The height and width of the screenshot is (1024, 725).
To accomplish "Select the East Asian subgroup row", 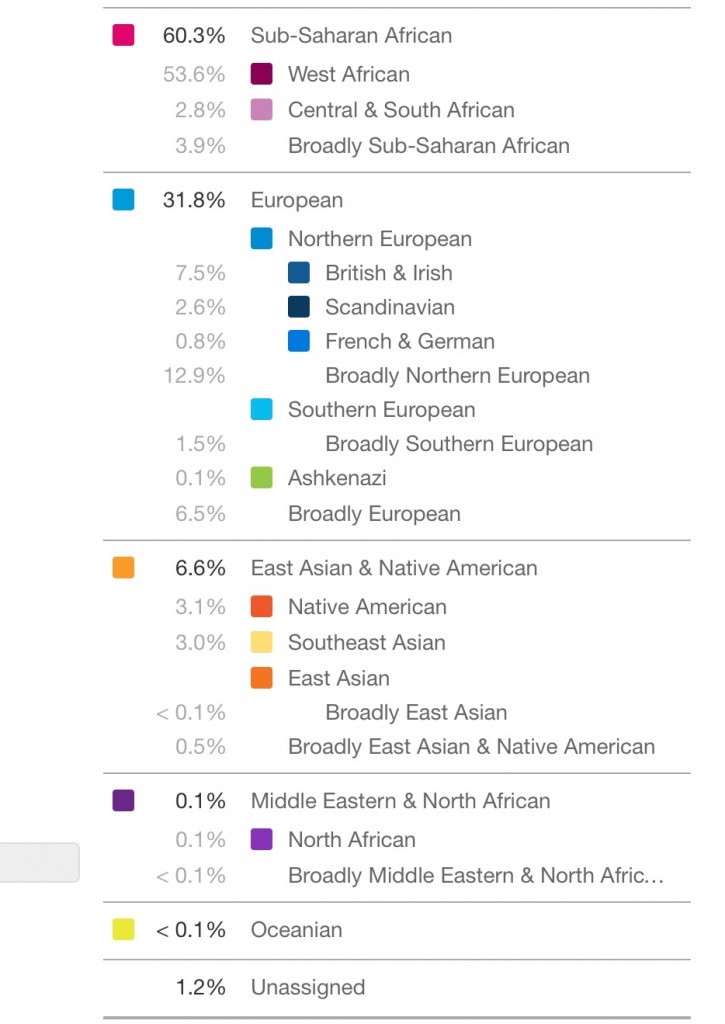I will tap(338, 678).
